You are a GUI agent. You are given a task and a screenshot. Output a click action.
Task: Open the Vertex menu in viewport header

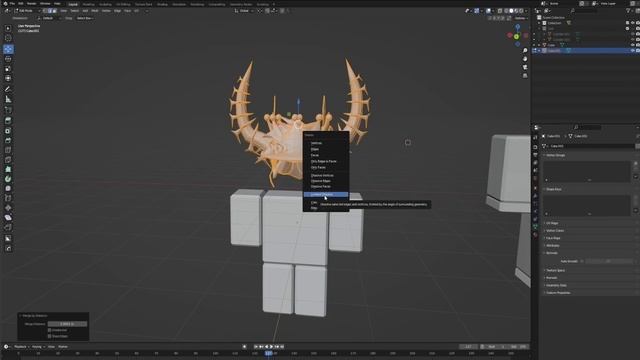coord(106,11)
